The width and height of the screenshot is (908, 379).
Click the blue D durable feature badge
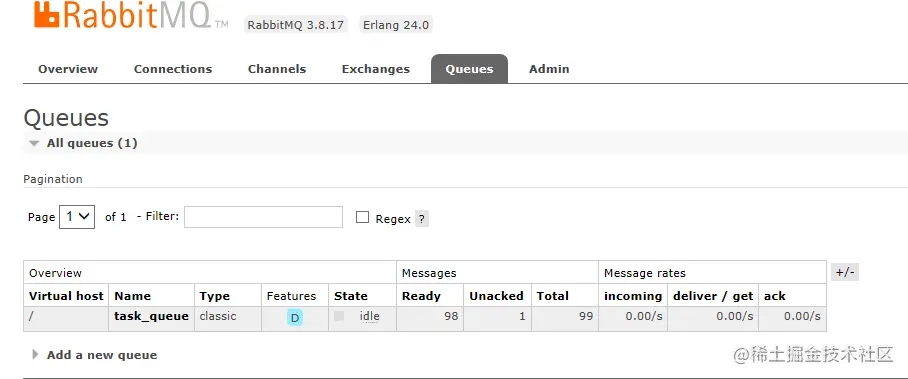(295, 318)
